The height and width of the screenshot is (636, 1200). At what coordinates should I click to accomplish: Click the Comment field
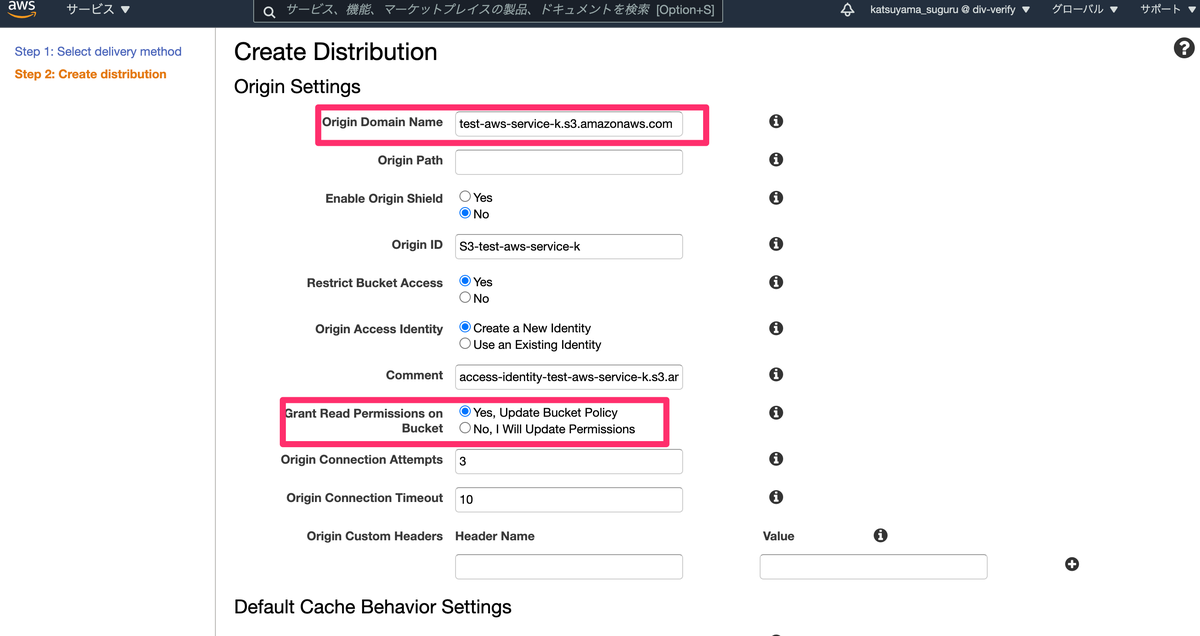(569, 377)
